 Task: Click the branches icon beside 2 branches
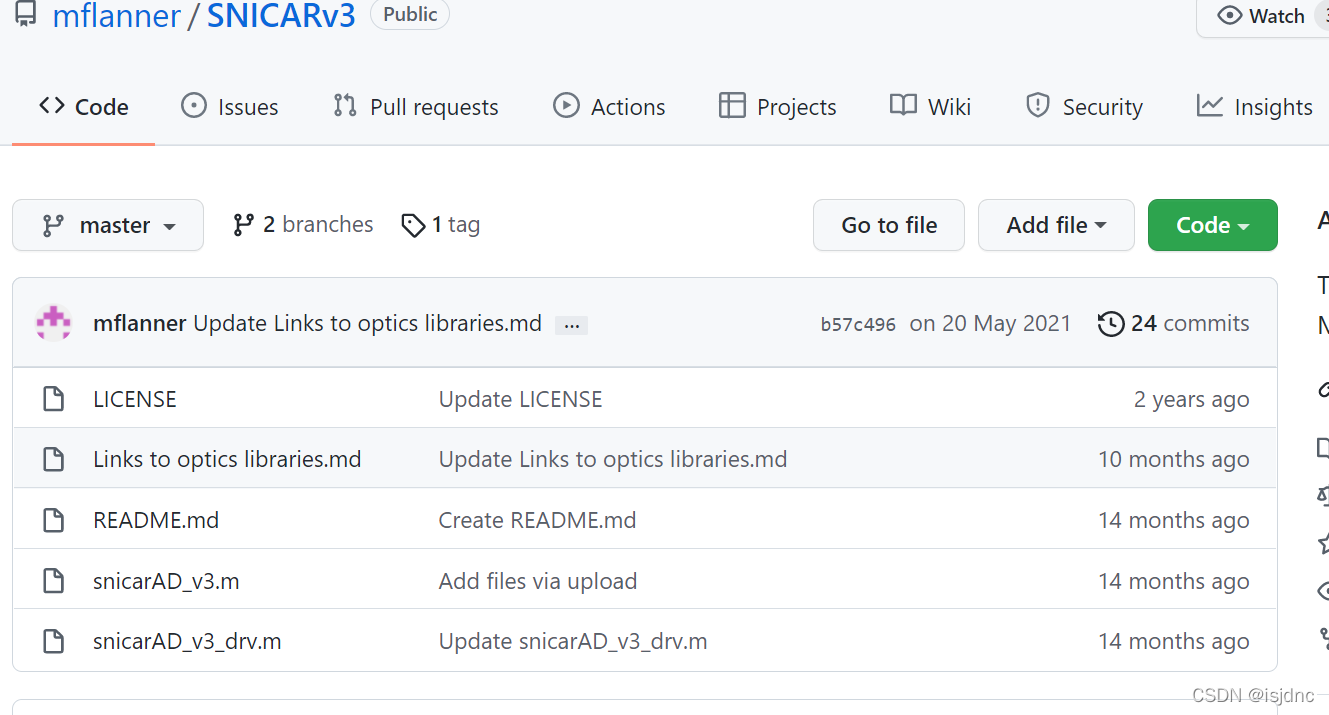click(x=243, y=225)
